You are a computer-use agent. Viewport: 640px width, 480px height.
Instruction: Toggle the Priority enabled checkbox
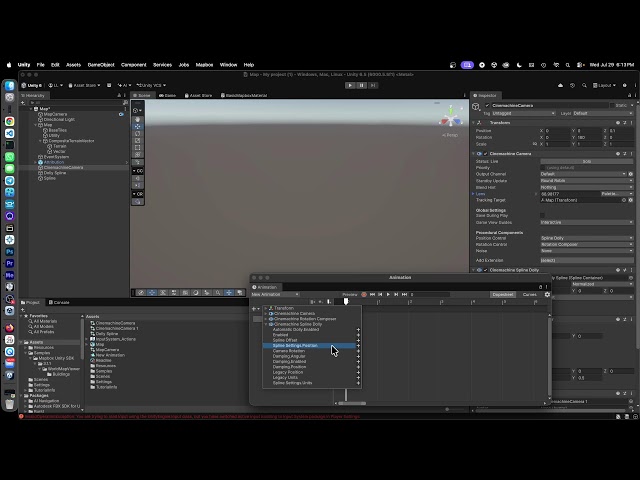pyautogui.click(x=542, y=168)
